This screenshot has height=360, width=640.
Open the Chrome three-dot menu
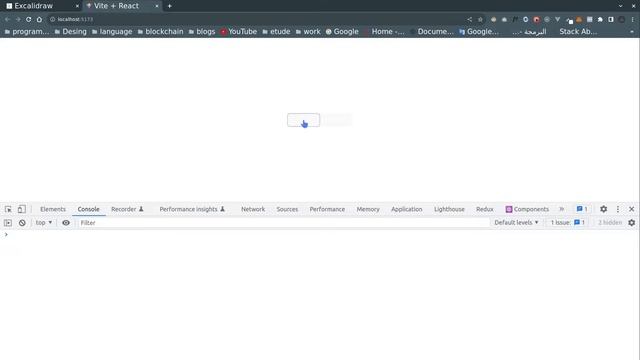pos(632,19)
